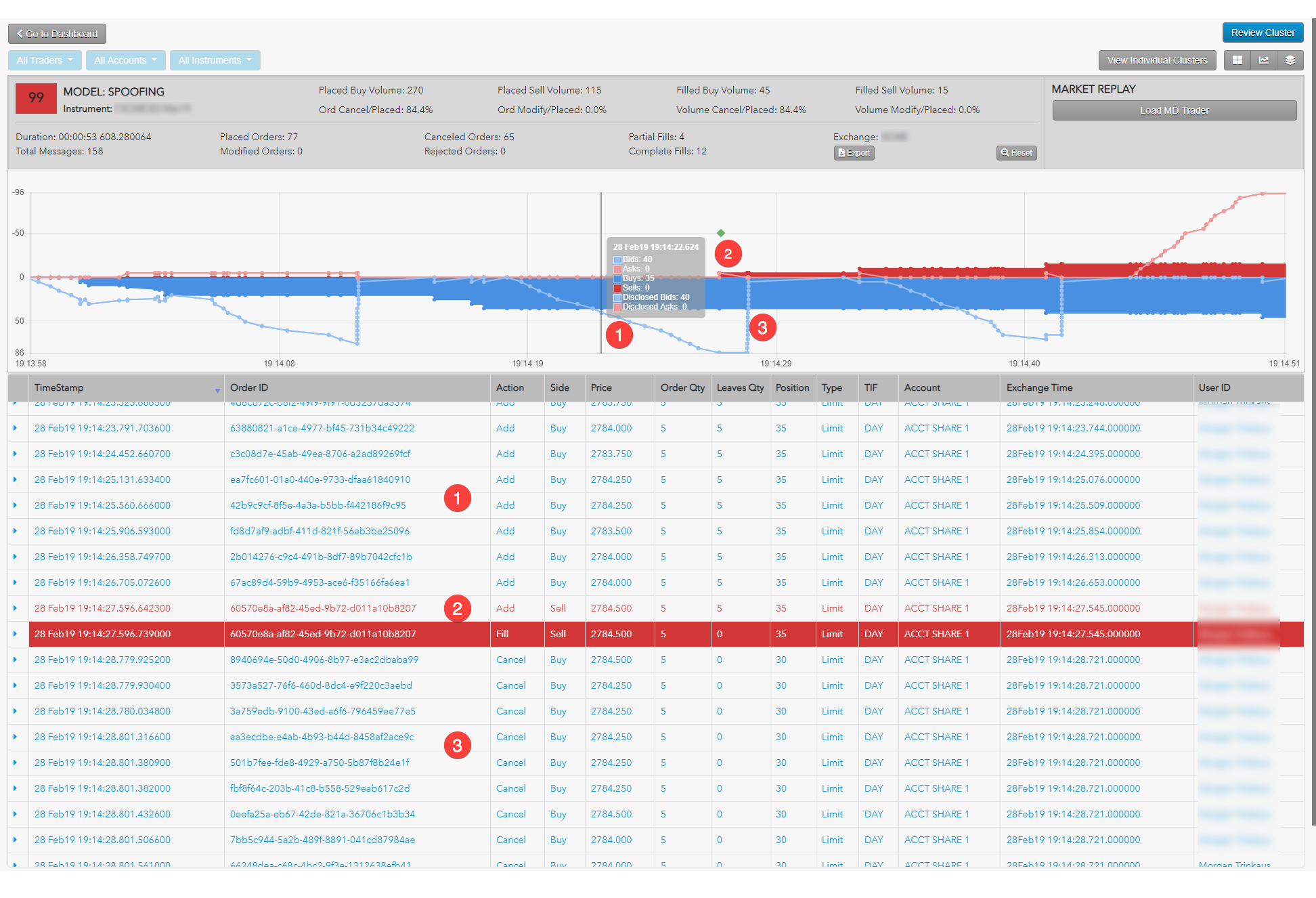Viewport: 1316px width, 898px height.
Task: Click the Export button with file icon
Action: pos(854,153)
